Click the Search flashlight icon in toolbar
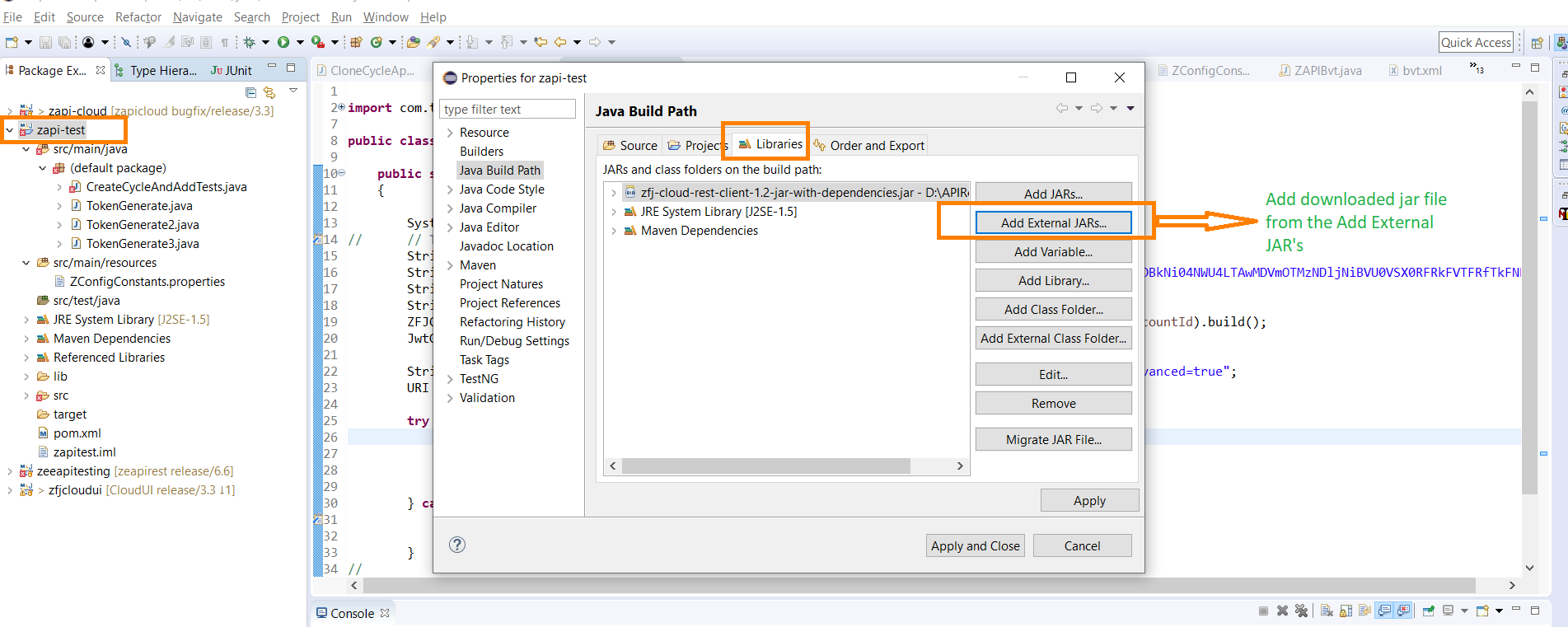This screenshot has height=627, width=1568. pyautogui.click(x=433, y=42)
